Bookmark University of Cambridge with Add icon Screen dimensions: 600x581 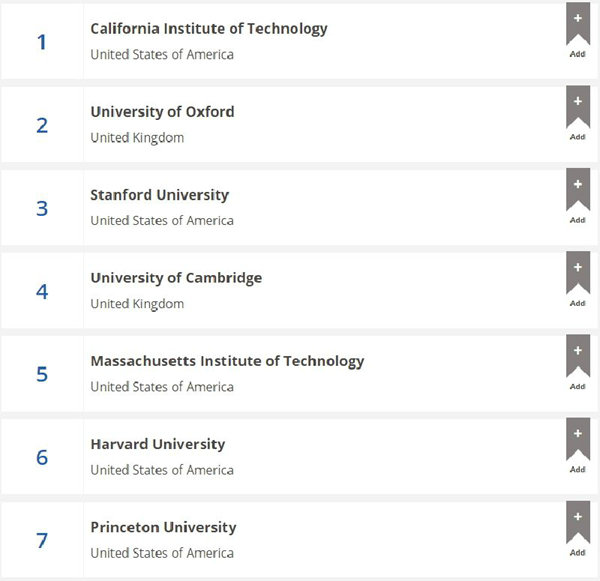point(577,276)
